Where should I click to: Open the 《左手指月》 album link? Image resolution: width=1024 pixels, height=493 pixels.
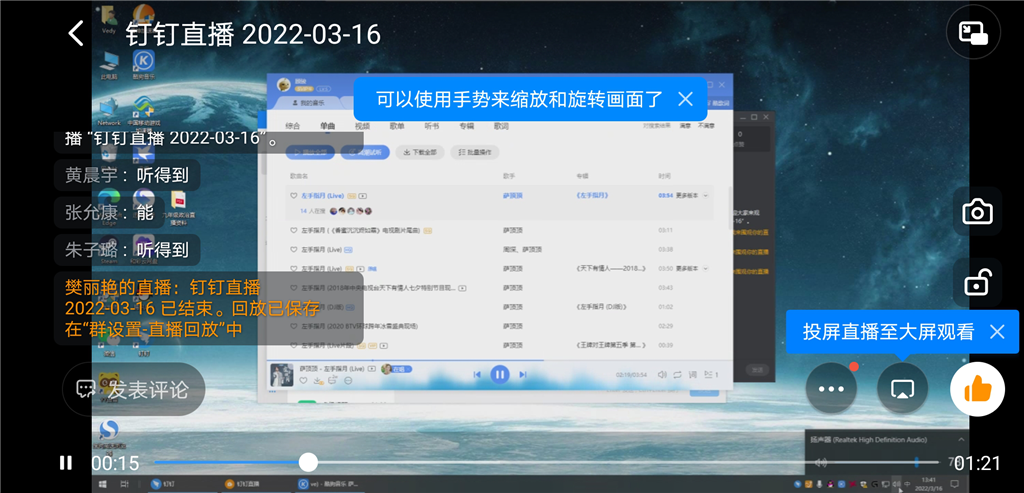(x=594, y=195)
